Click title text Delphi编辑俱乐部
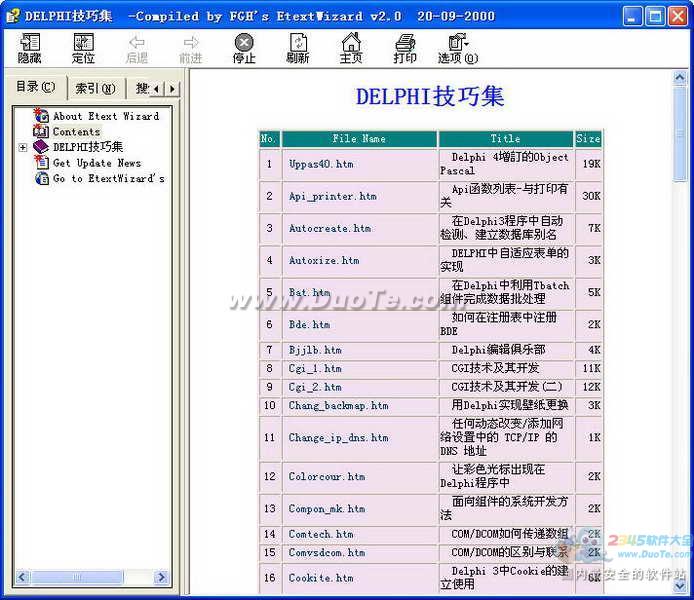Image resolution: width=694 pixels, height=600 pixels. click(498, 350)
